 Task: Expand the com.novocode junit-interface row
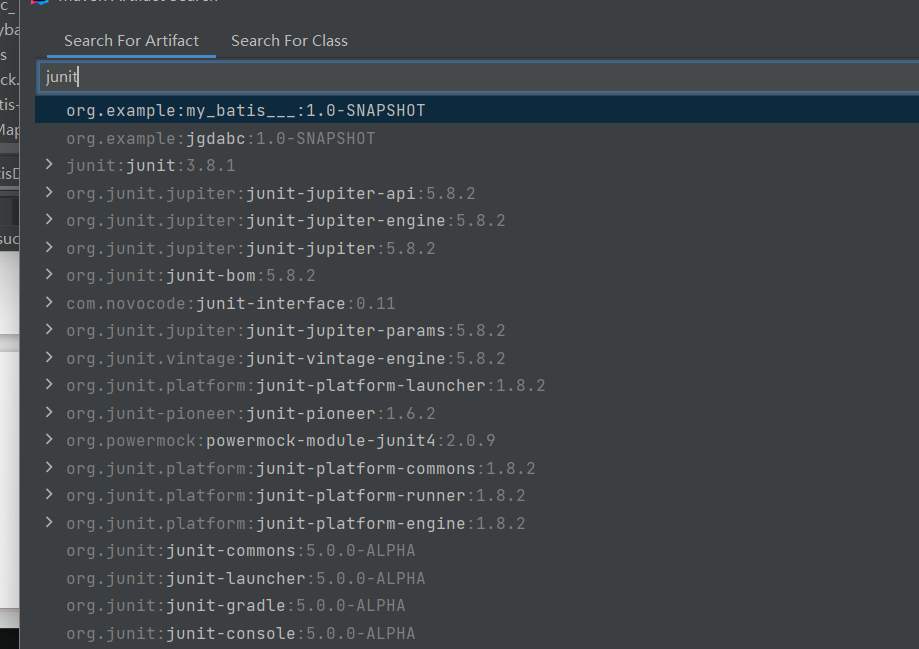click(x=49, y=303)
